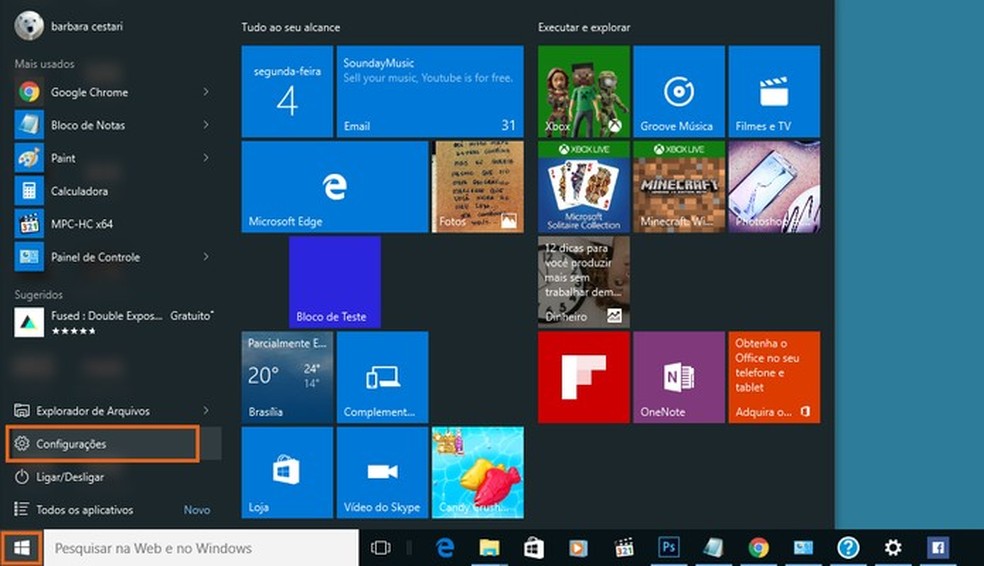This screenshot has width=984, height=566.
Task: Click the Windows Start button
Action: (21, 548)
